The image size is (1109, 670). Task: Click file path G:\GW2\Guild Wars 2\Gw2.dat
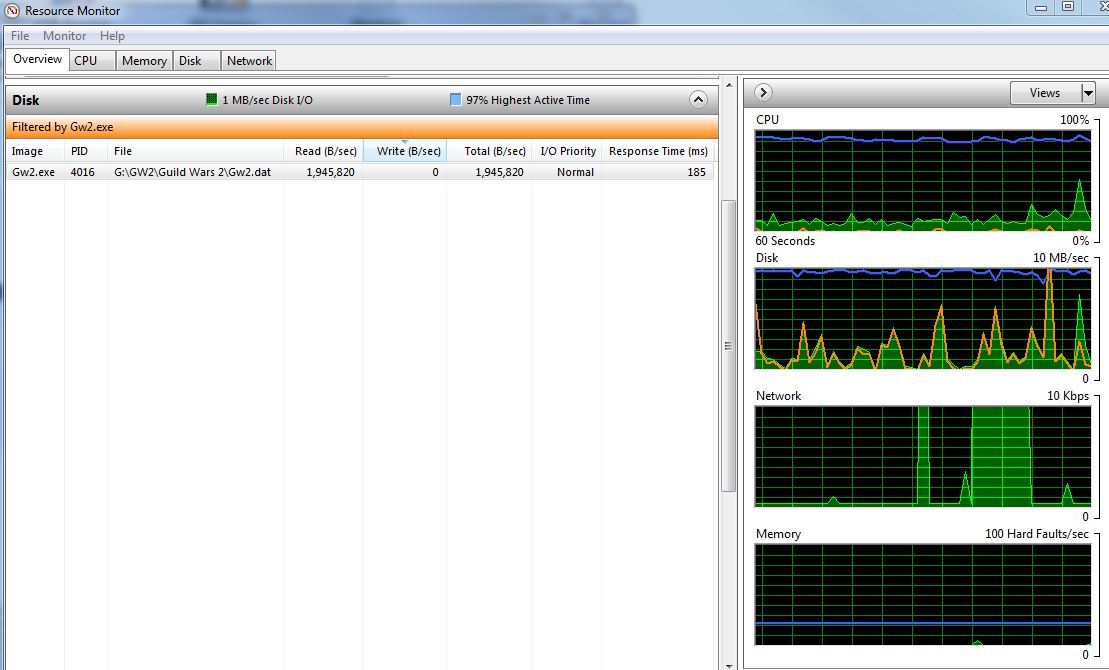(x=192, y=172)
